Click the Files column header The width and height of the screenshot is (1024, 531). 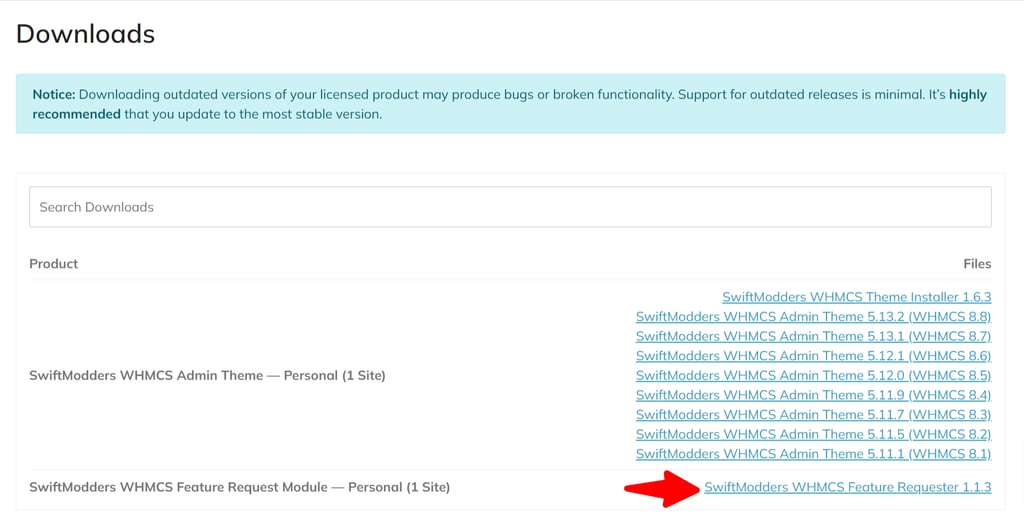tap(977, 264)
